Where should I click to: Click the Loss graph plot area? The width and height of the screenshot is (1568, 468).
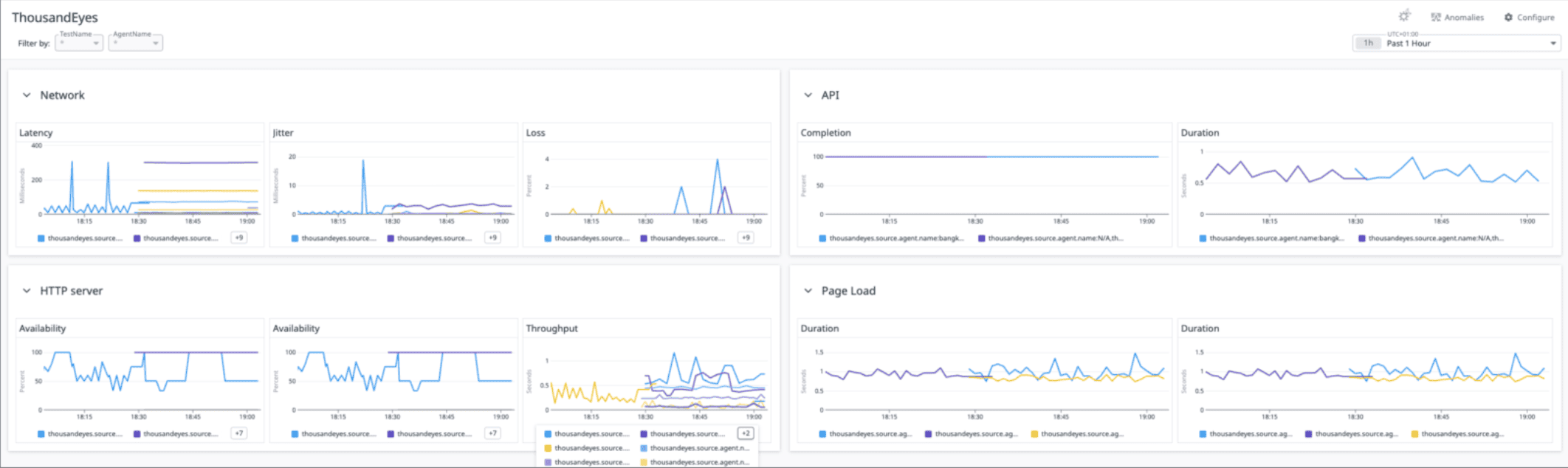(658, 185)
